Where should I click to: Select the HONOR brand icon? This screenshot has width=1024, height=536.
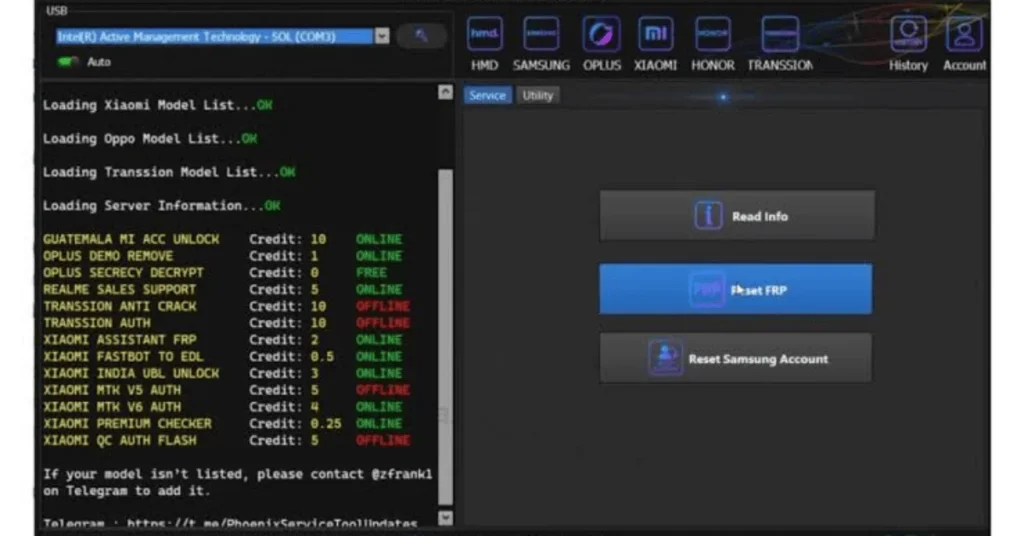coord(712,34)
